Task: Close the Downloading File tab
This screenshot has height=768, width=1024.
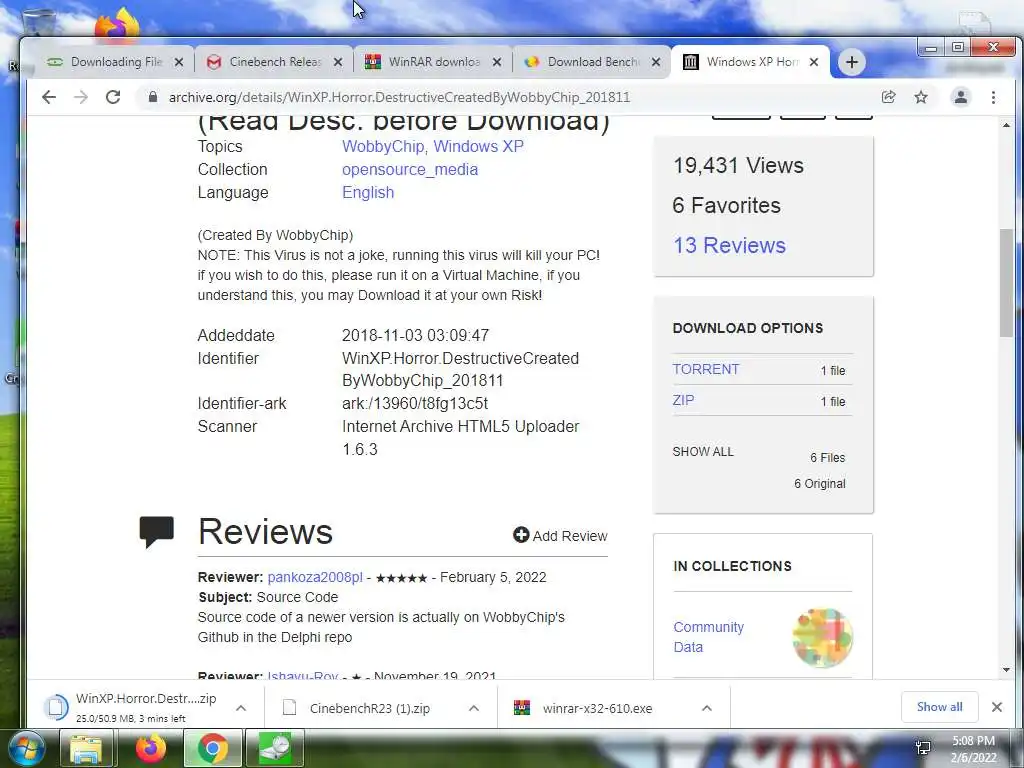Action: [178, 62]
